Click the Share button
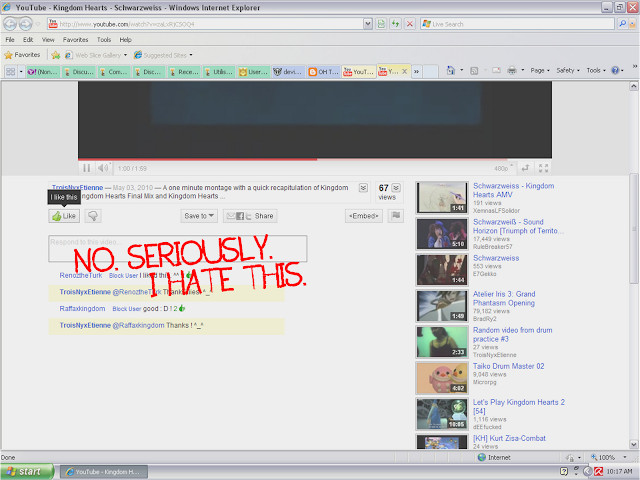The image size is (640, 480). pos(250,216)
